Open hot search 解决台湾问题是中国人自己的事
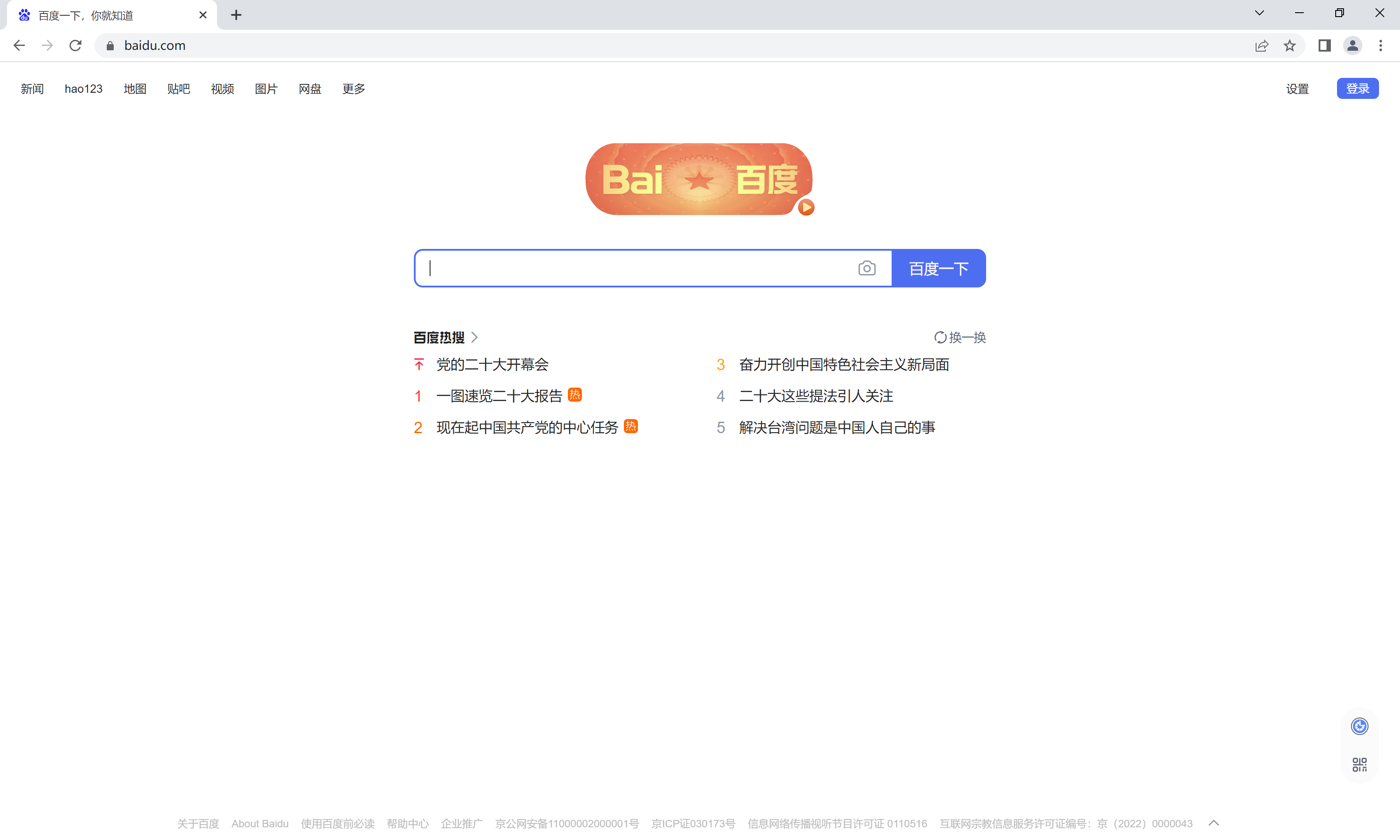The width and height of the screenshot is (1400, 840). tap(837, 427)
